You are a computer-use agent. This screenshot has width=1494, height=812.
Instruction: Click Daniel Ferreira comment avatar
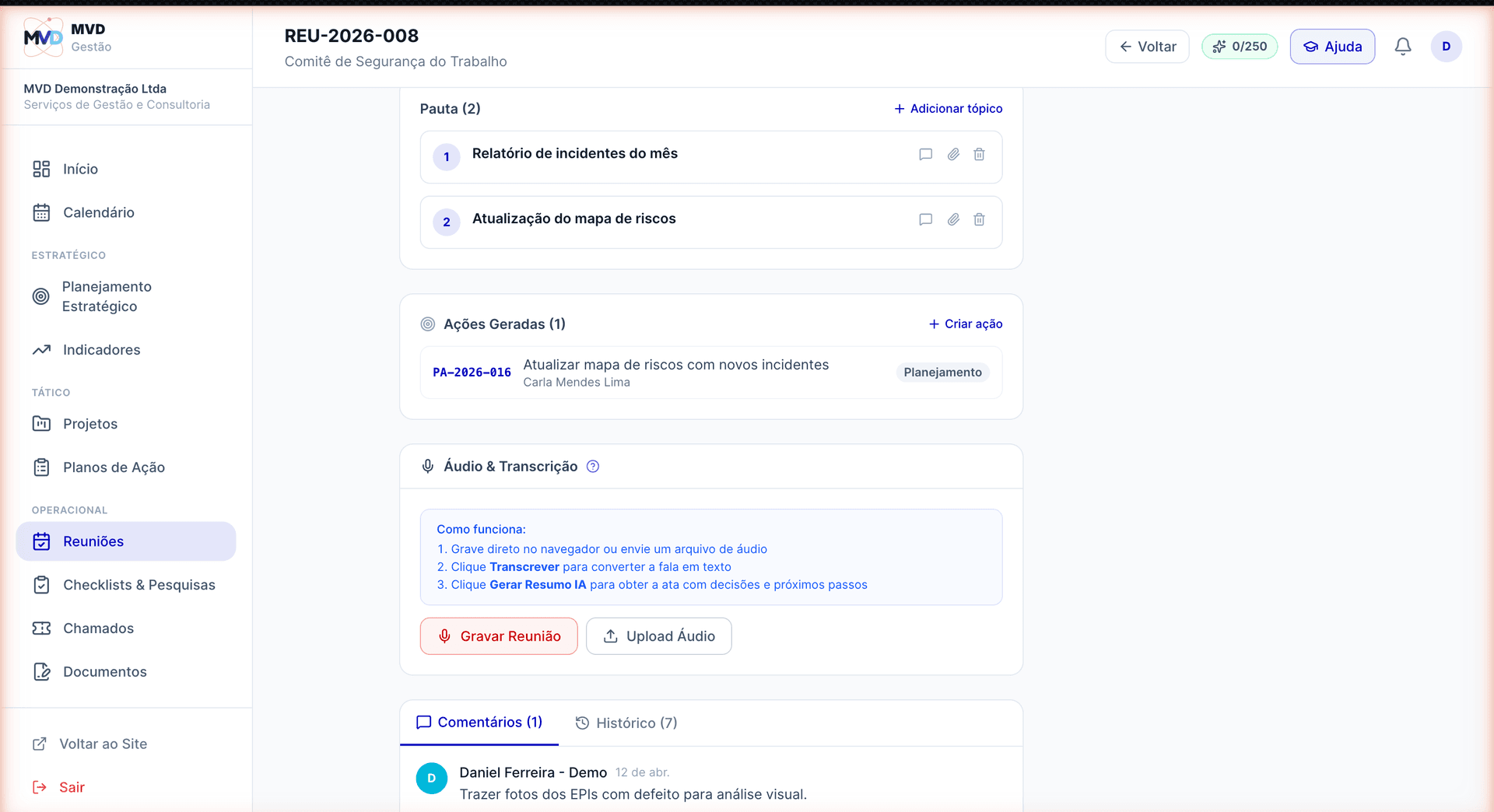click(432, 779)
